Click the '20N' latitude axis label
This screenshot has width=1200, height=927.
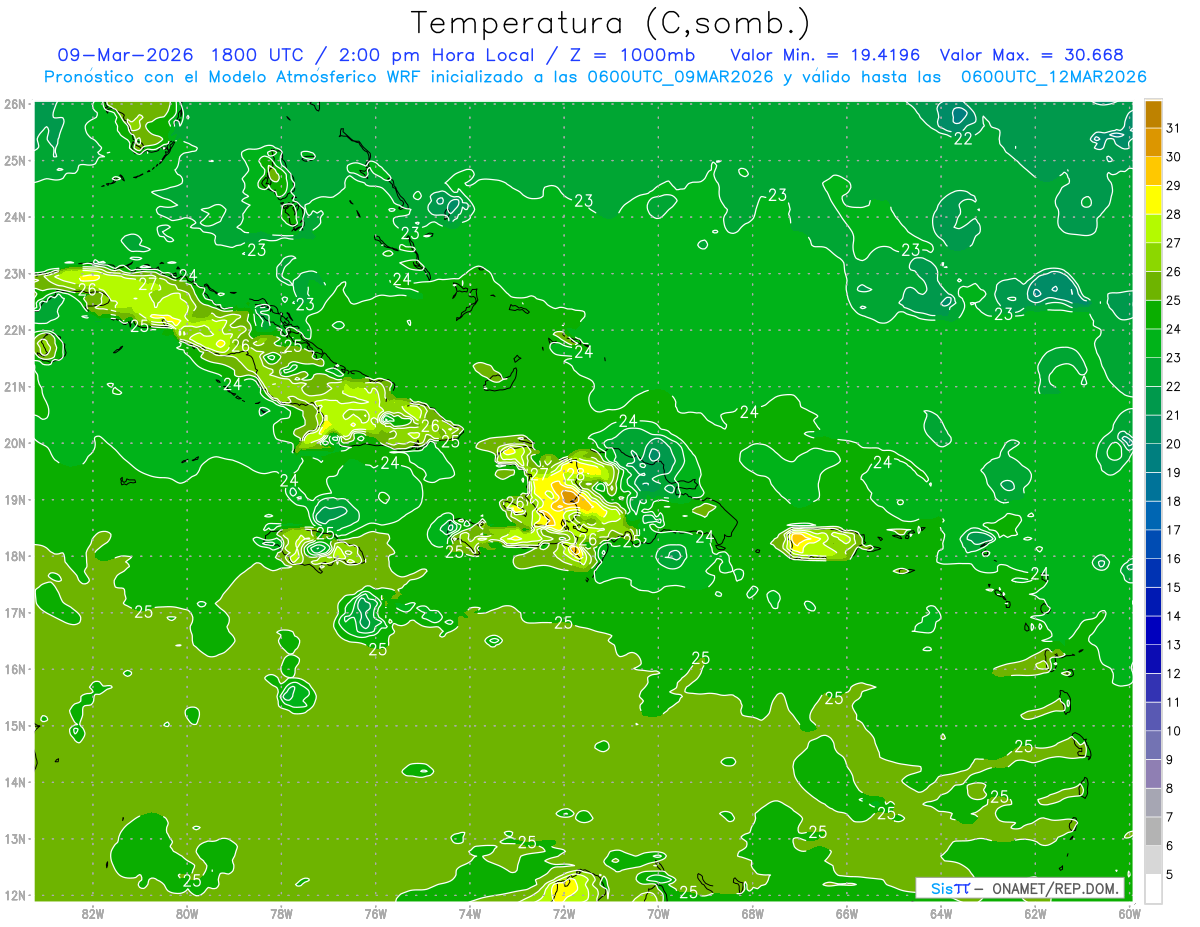[x=15, y=443]
